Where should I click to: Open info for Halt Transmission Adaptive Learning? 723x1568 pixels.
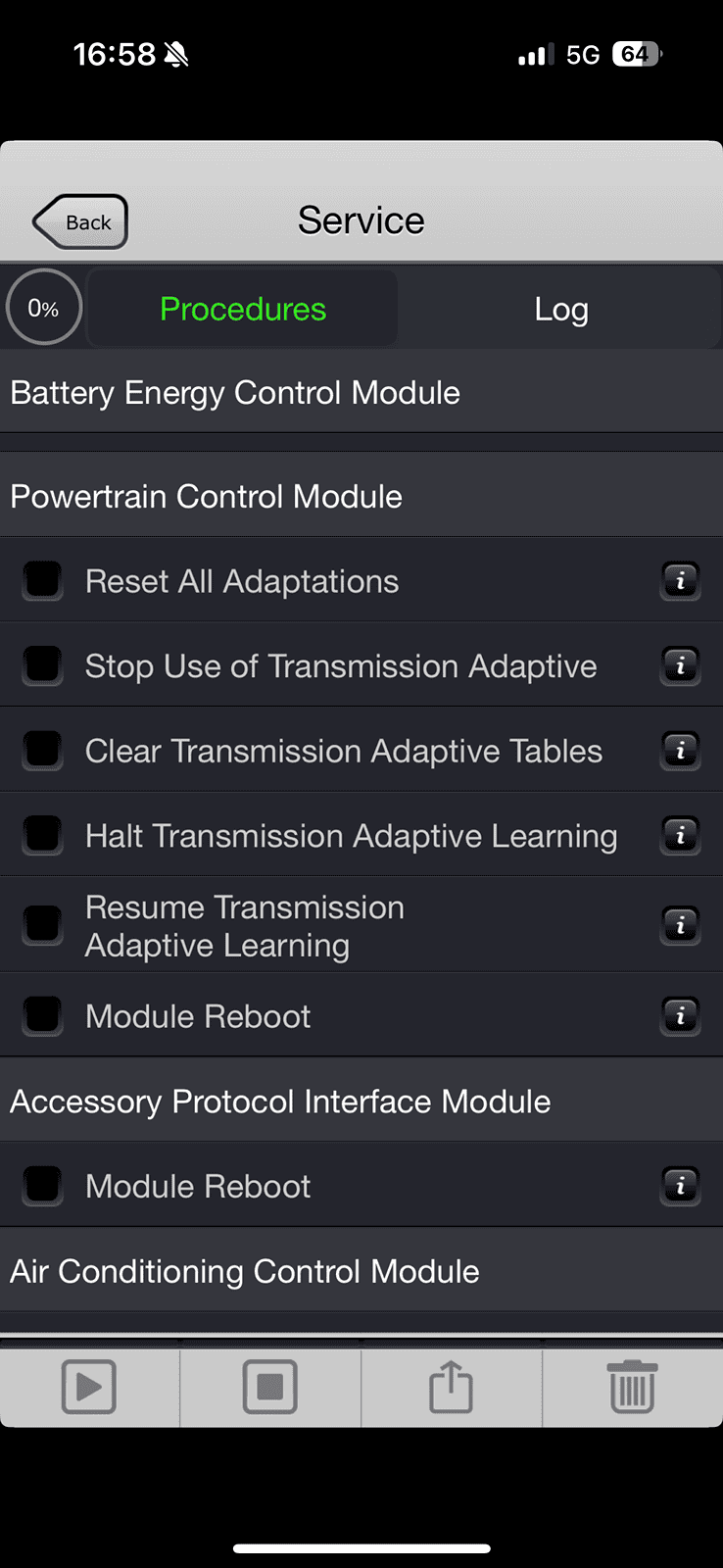point(680,835)
